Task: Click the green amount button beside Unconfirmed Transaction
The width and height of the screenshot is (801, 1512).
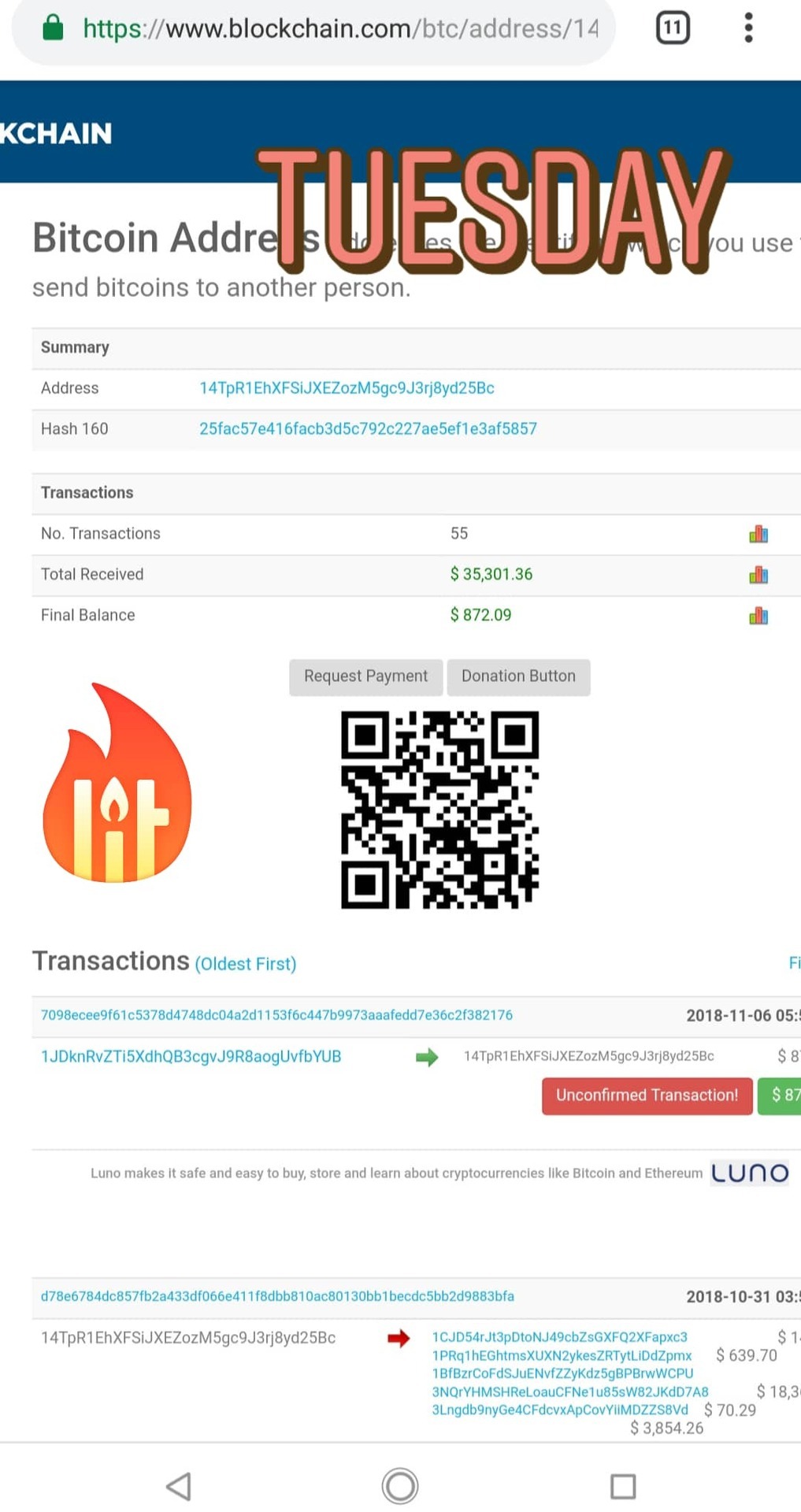Action: click(x=780, y=1095)
